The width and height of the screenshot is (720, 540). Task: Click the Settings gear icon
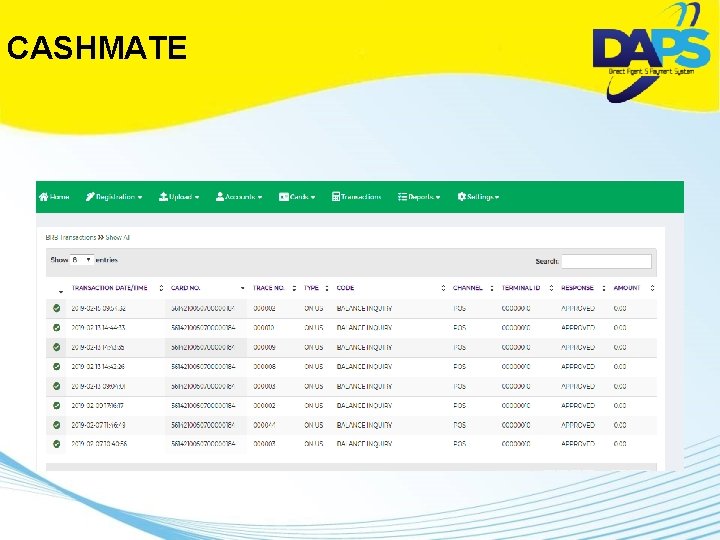(461, 197)
